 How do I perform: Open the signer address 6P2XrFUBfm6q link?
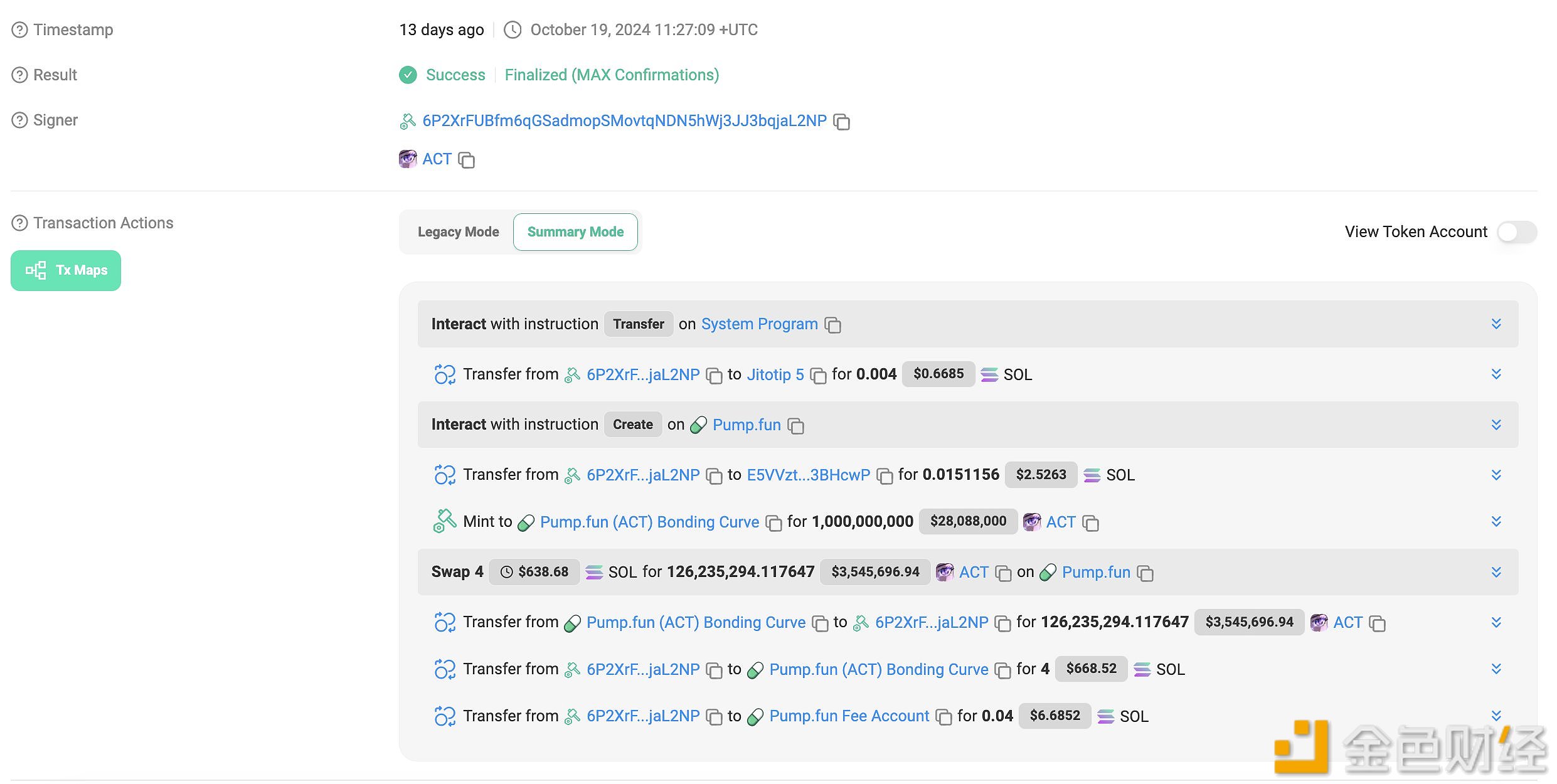(x=624, y=121)
